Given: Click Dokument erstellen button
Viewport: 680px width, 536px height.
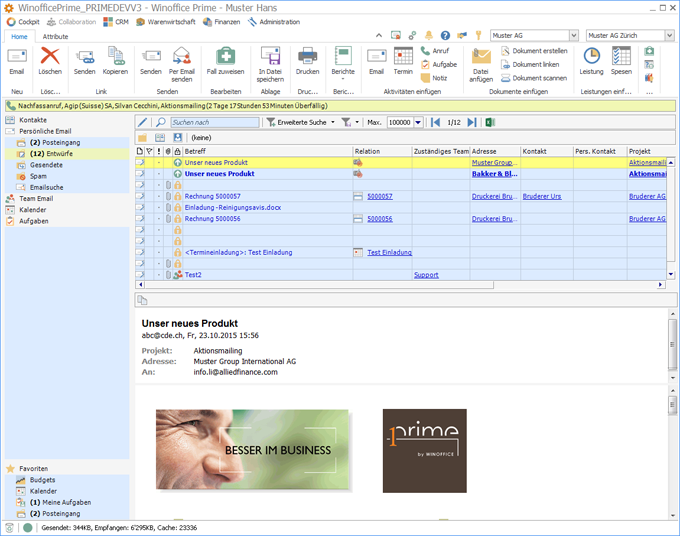Looking at the screenshot, I should click(534, 51).
